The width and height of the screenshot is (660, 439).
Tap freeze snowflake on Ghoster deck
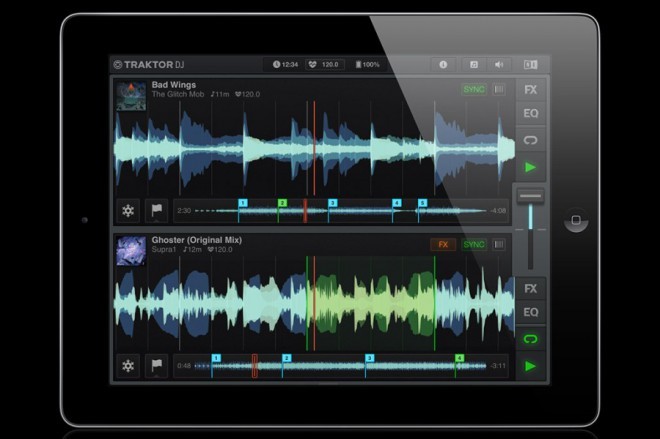coord(128,366)
